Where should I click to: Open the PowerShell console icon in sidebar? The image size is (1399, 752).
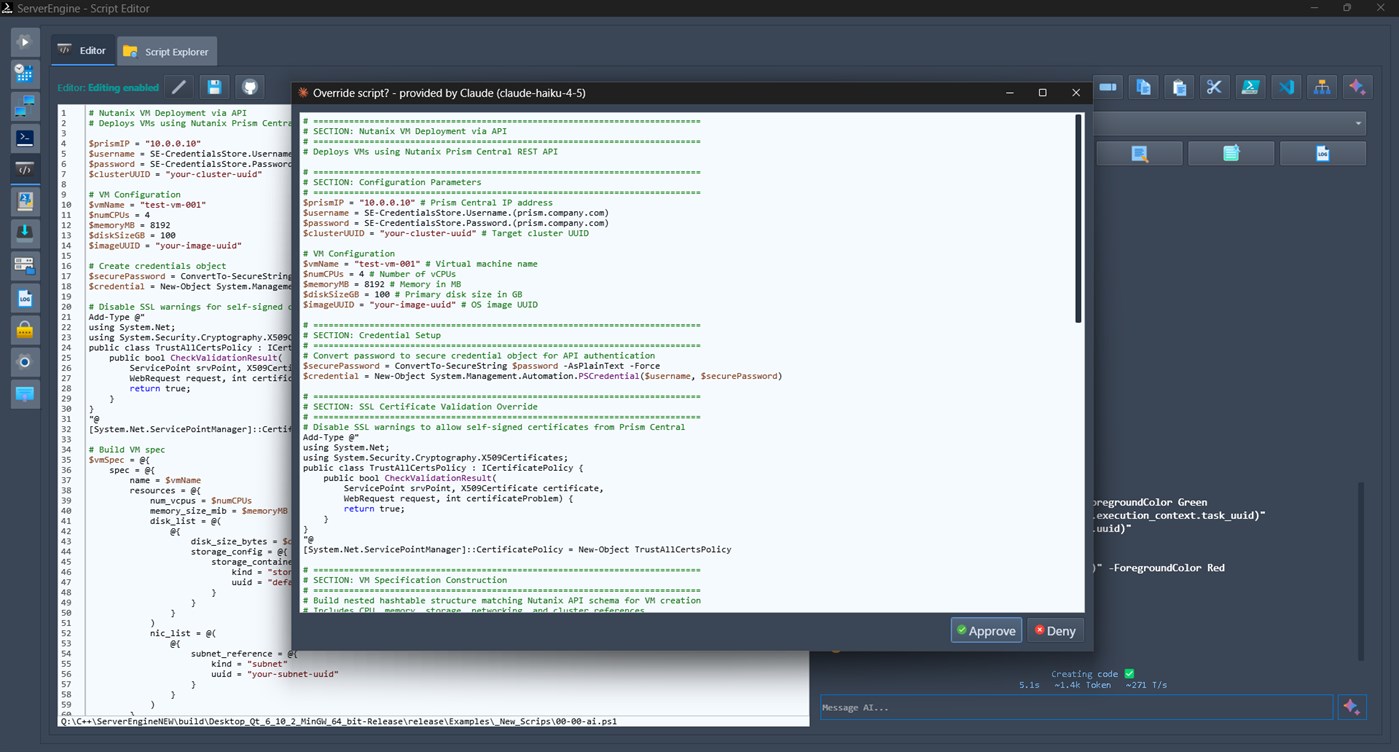point(25,138)
